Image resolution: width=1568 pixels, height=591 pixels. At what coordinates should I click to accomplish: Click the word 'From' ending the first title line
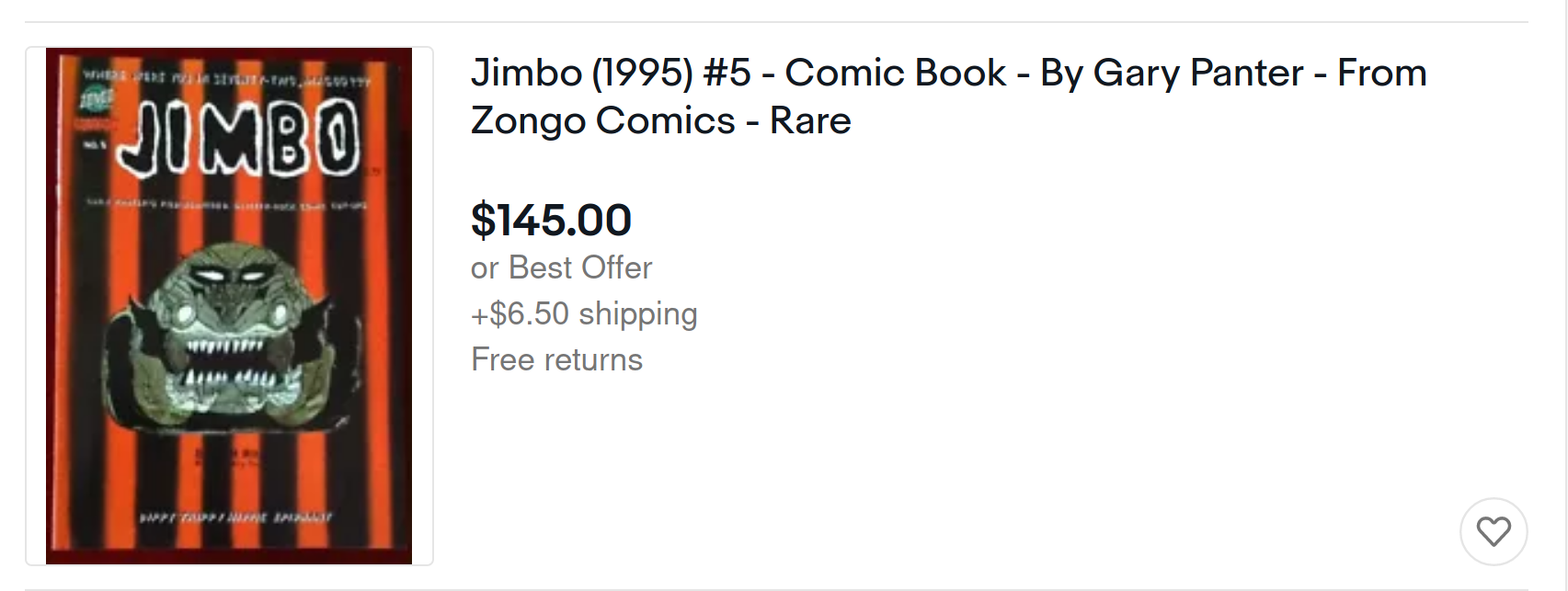(x=1381, y=73)
